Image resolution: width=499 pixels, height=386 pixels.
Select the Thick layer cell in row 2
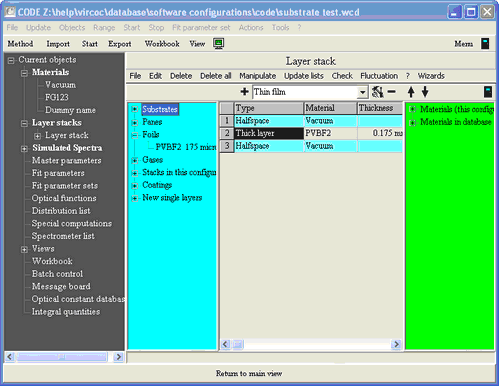coord(269,133)
